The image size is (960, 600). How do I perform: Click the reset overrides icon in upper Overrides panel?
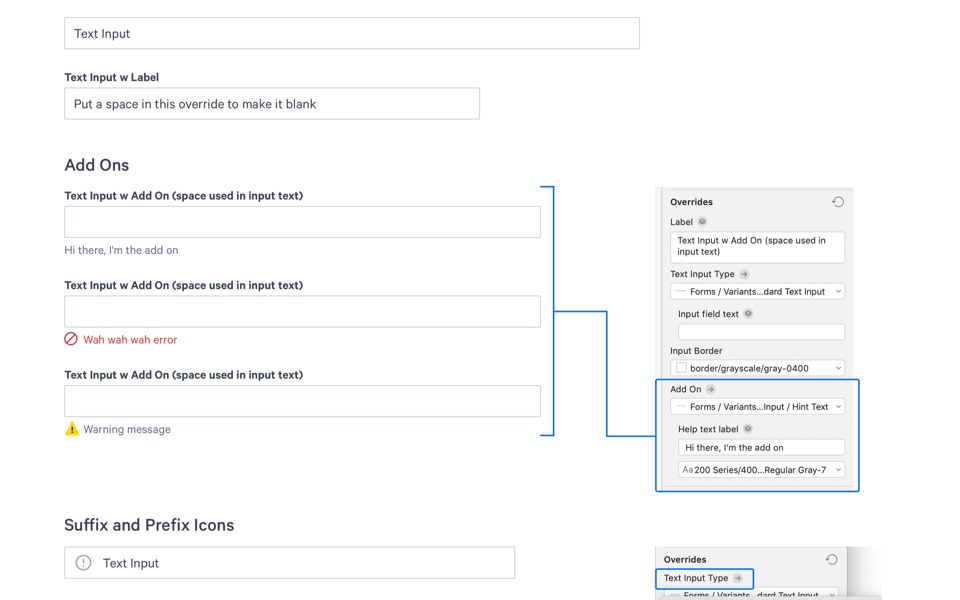(838, 202)
